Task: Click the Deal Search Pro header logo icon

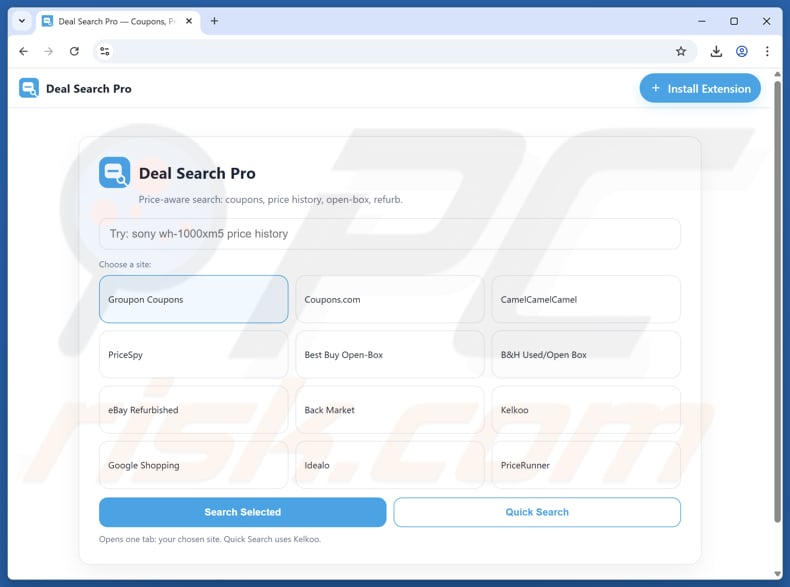Action: coord(29,88)
